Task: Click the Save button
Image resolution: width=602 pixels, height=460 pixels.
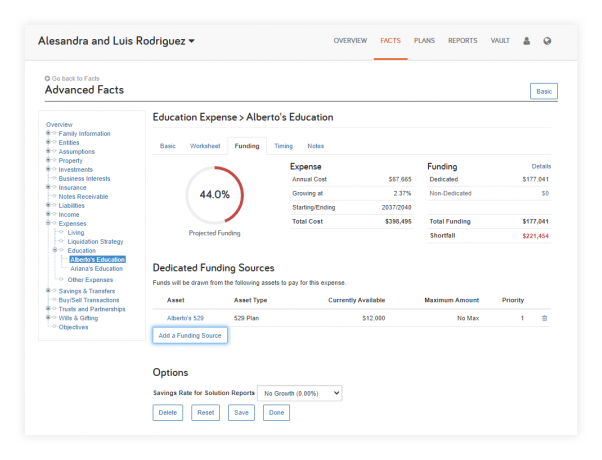Action: coord(241,413)
